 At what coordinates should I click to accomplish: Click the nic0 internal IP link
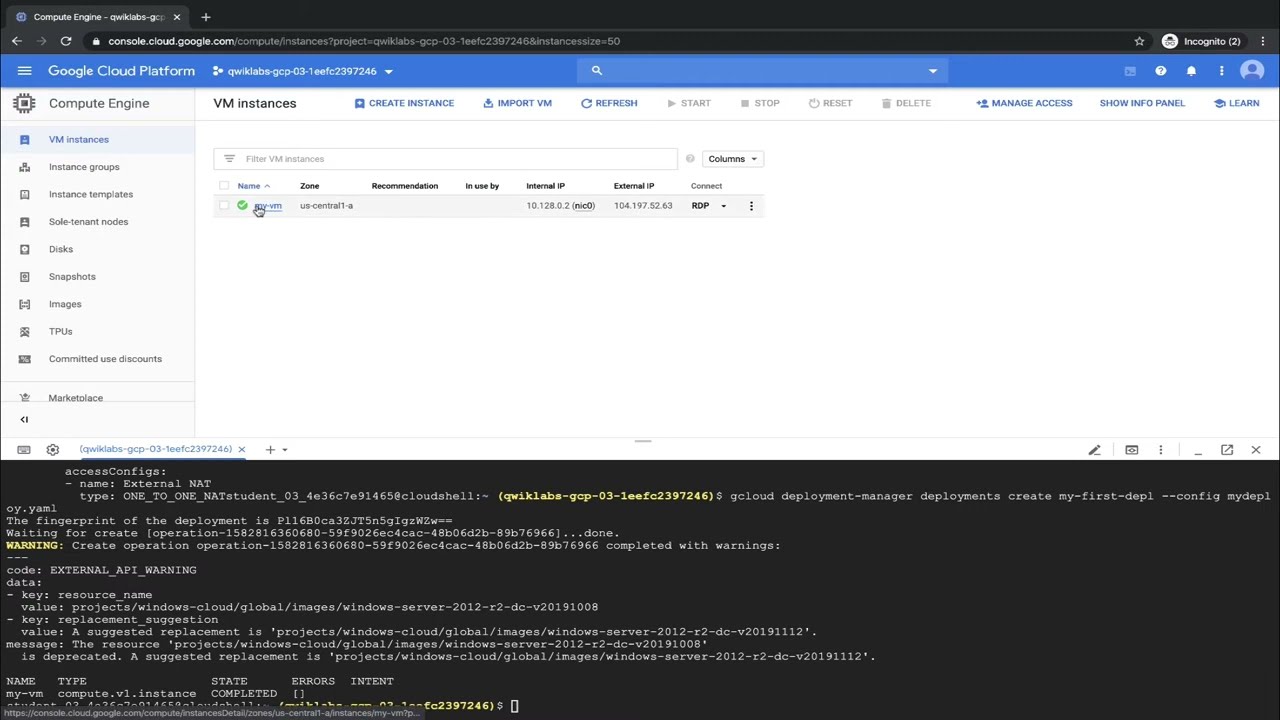pos(584,206)
